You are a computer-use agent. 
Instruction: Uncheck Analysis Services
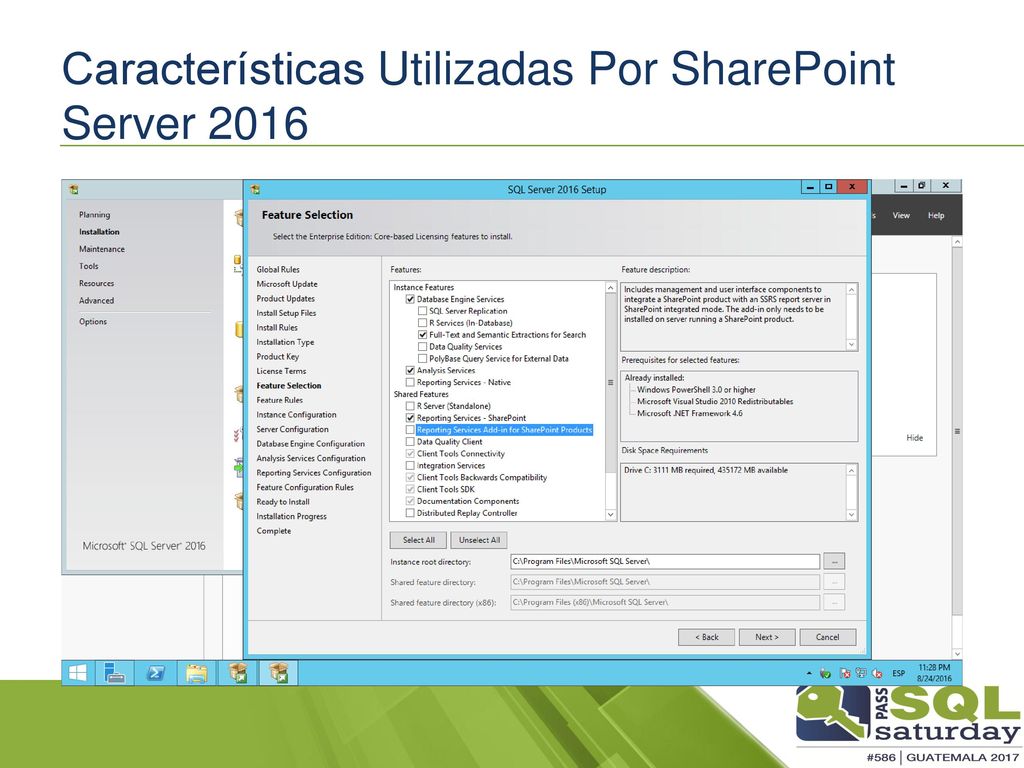pos(410,370)
